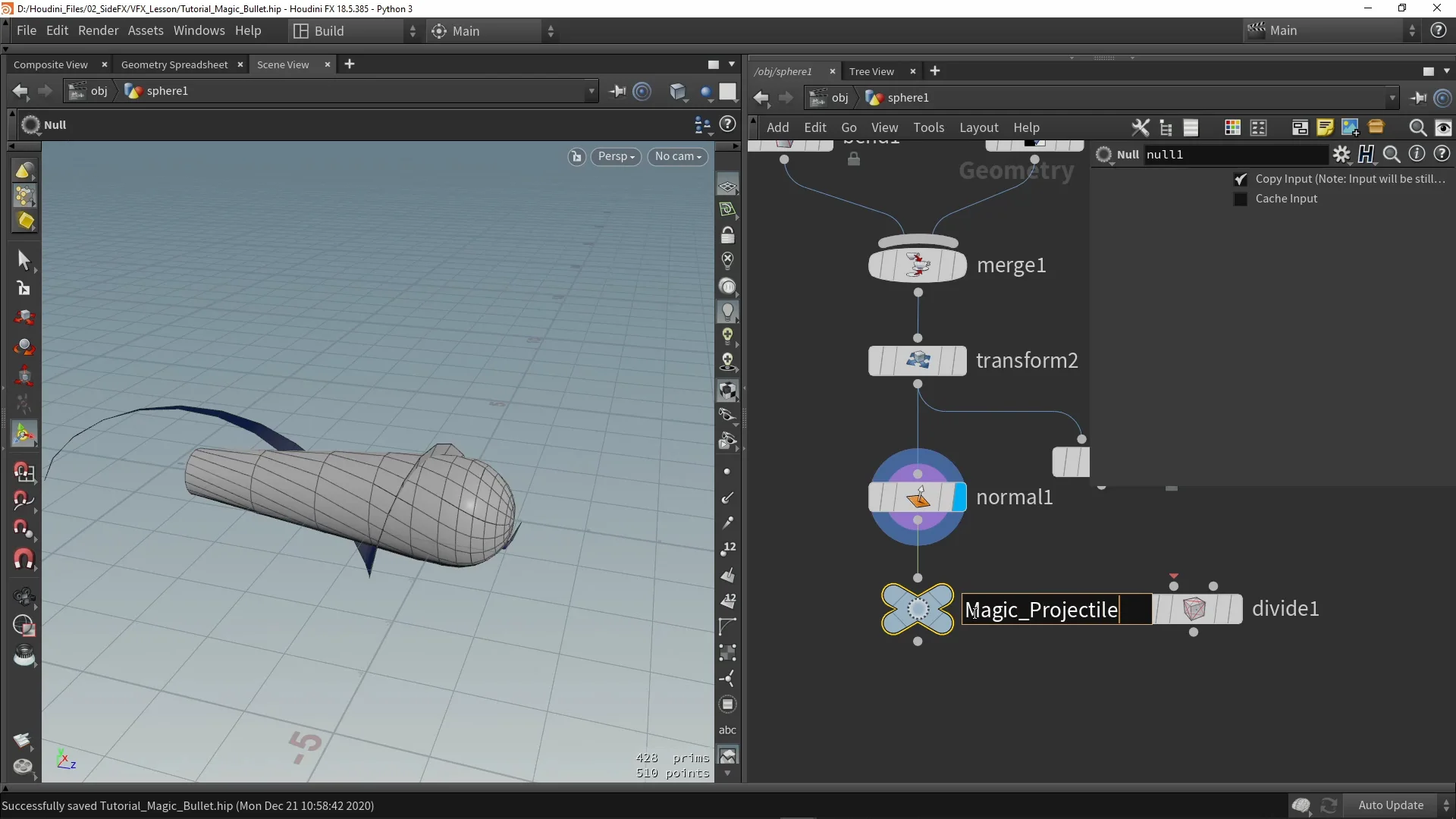1456x819 pixels.
Task: Enable Cache Input checkbox
Action: (x=1241, y=199)
